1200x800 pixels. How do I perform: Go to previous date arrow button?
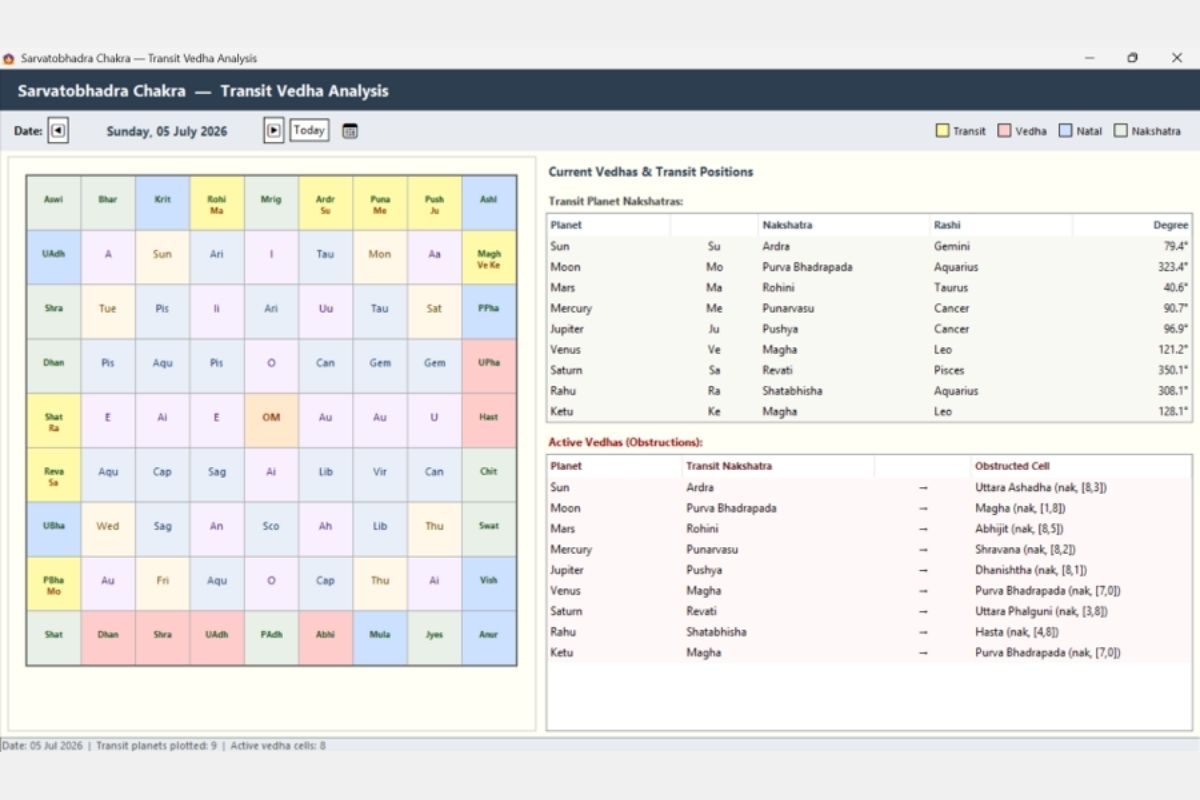pyautogui.click(x=58, y=130)
